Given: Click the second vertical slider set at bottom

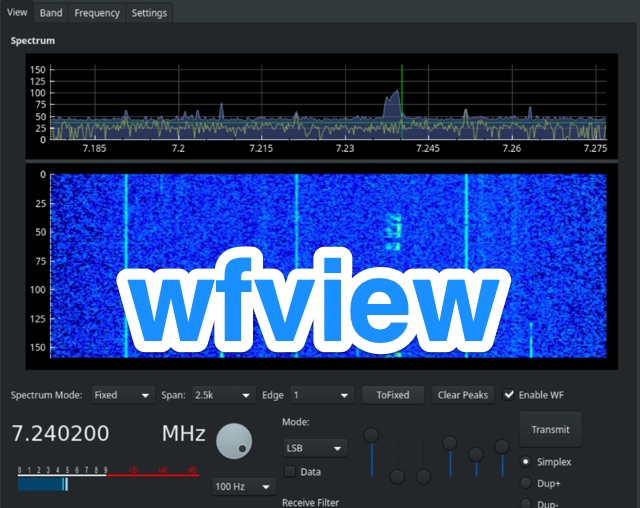Looking at the screenshot, I should (398, 477).
